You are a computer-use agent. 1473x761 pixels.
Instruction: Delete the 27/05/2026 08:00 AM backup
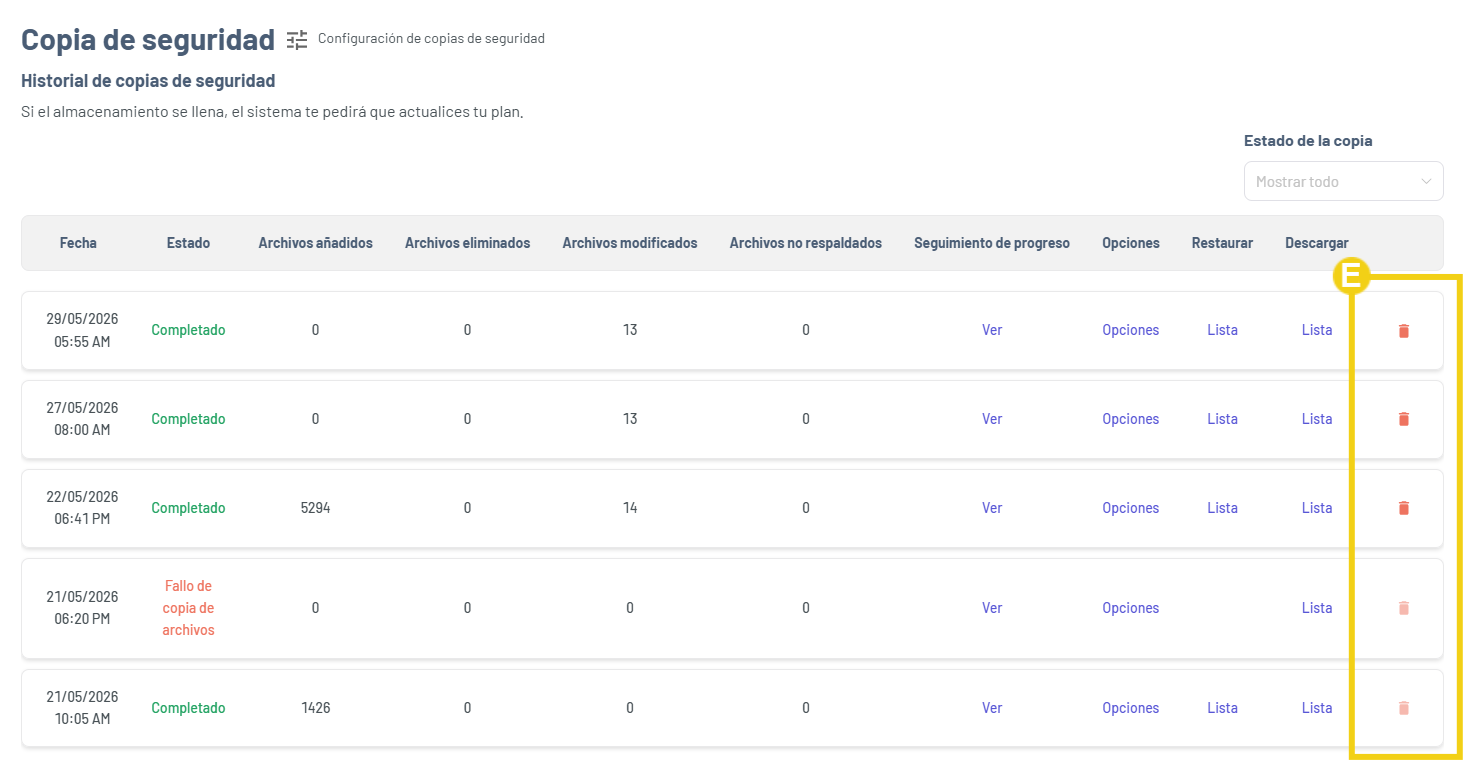point(1403,420)
